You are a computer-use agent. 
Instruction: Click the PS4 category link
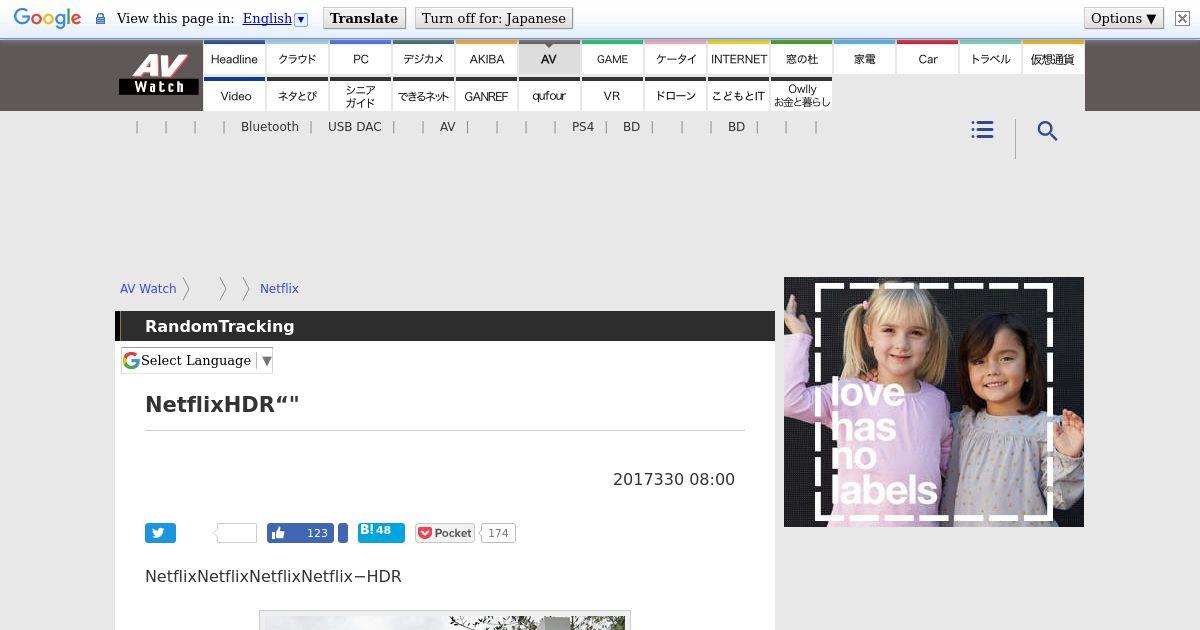point(583,127)
